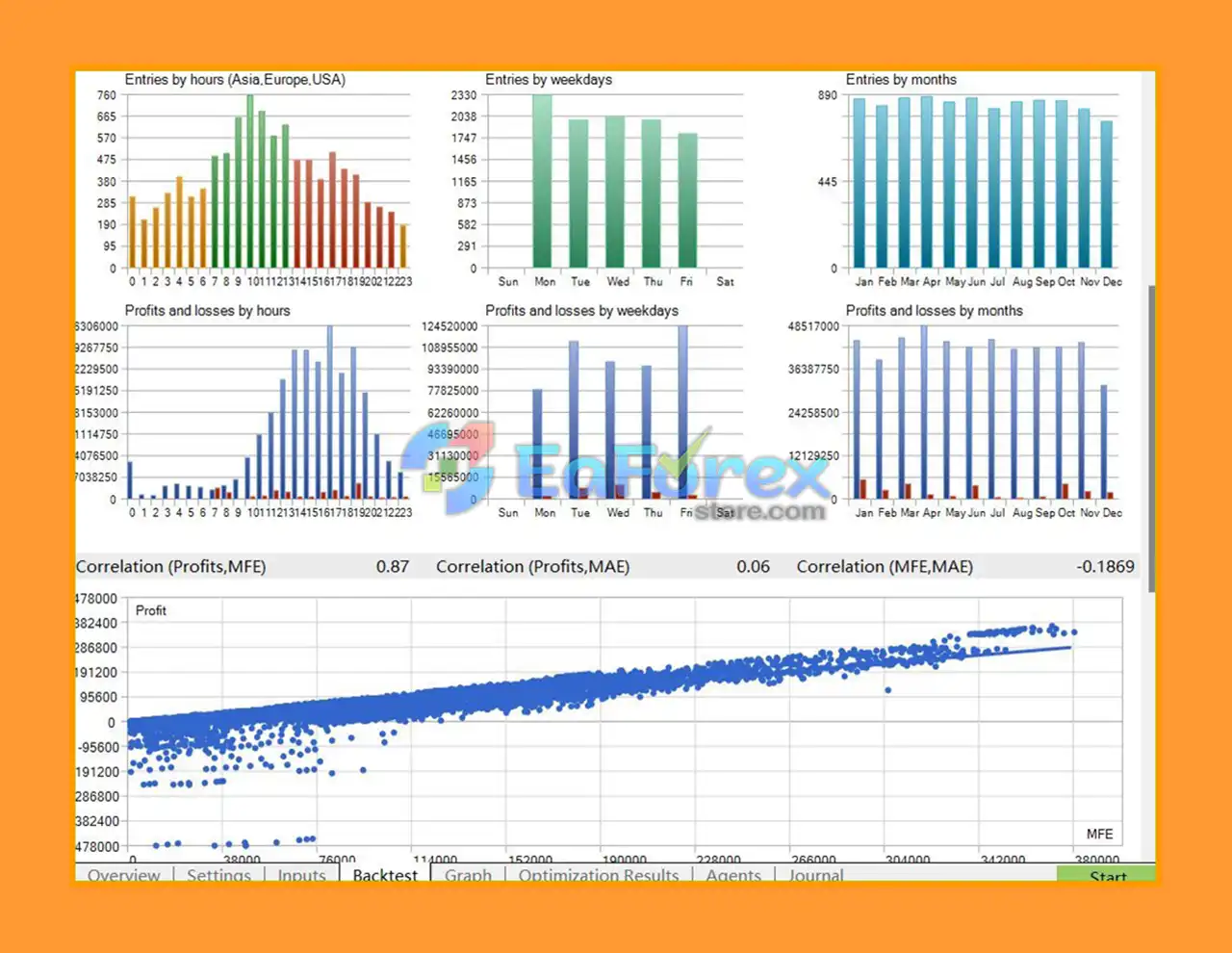The height and width of the screenshot is (953, 1232).
Task: Click the vertical scrollbar thumb on right edge
Action: click(1151, 438)
